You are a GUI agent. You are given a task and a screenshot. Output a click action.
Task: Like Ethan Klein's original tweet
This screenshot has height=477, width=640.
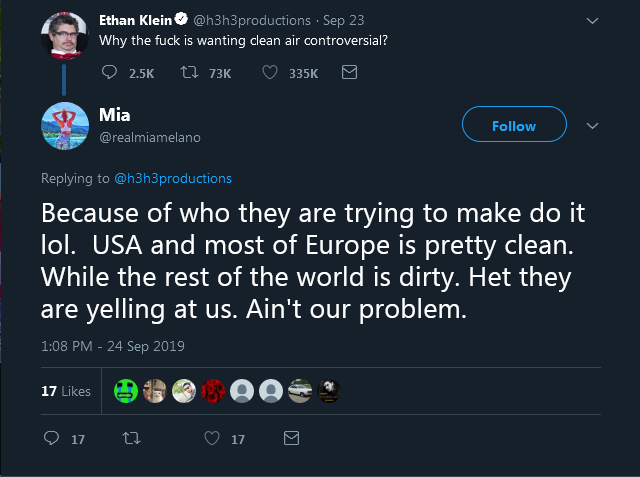pyautogui.click(x=270, y=72)
